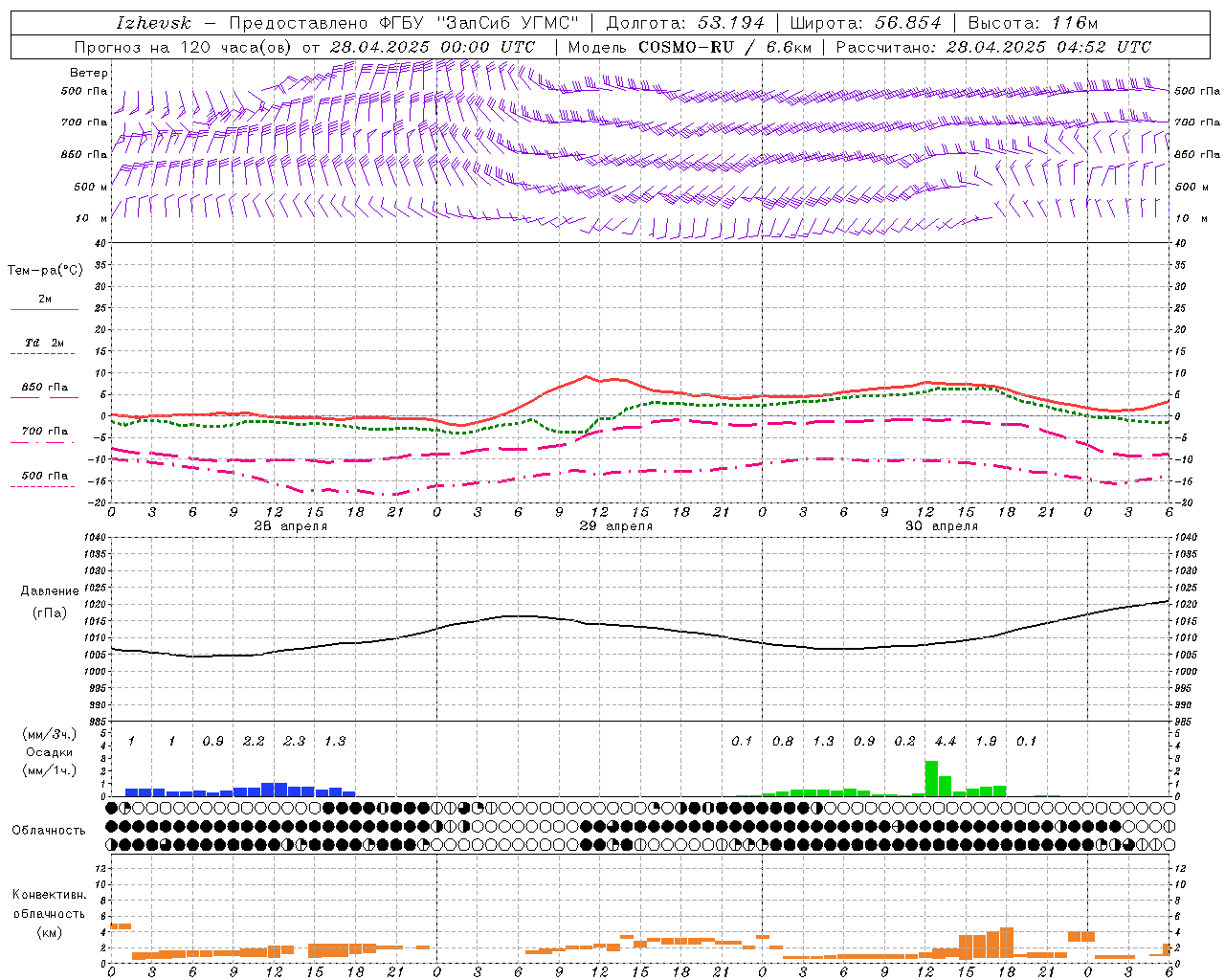The image size is (1225, 980).
Task: Click the "Давление" pressure section label
Action: coord(50,591)
